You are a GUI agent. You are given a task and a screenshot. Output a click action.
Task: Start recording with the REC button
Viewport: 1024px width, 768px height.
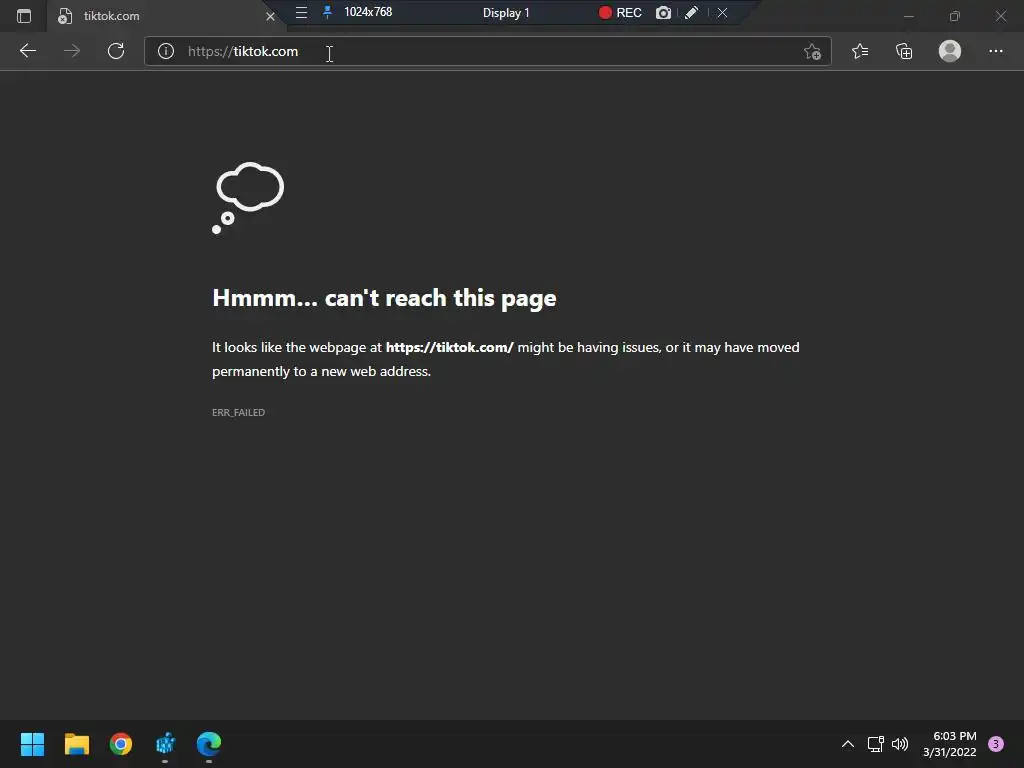tap(620, 13)
